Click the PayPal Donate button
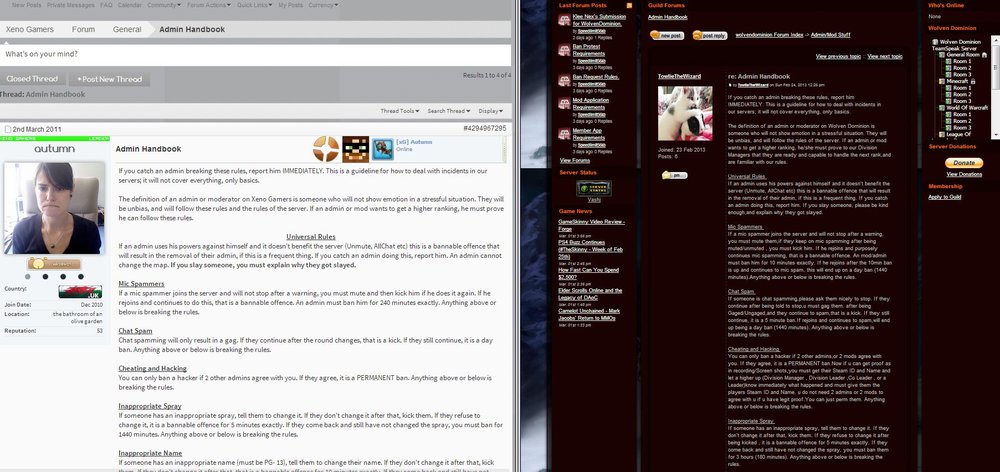 pyautogui.click(x=964, y=163)
